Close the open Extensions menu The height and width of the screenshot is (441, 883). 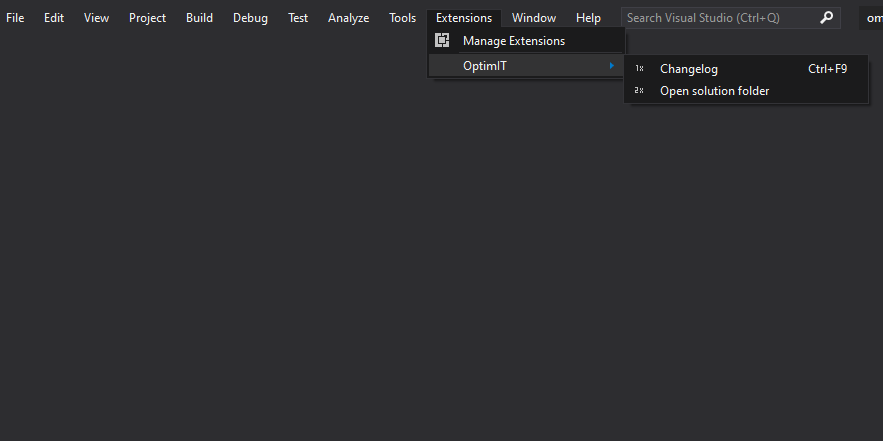(x=464, y=18)
